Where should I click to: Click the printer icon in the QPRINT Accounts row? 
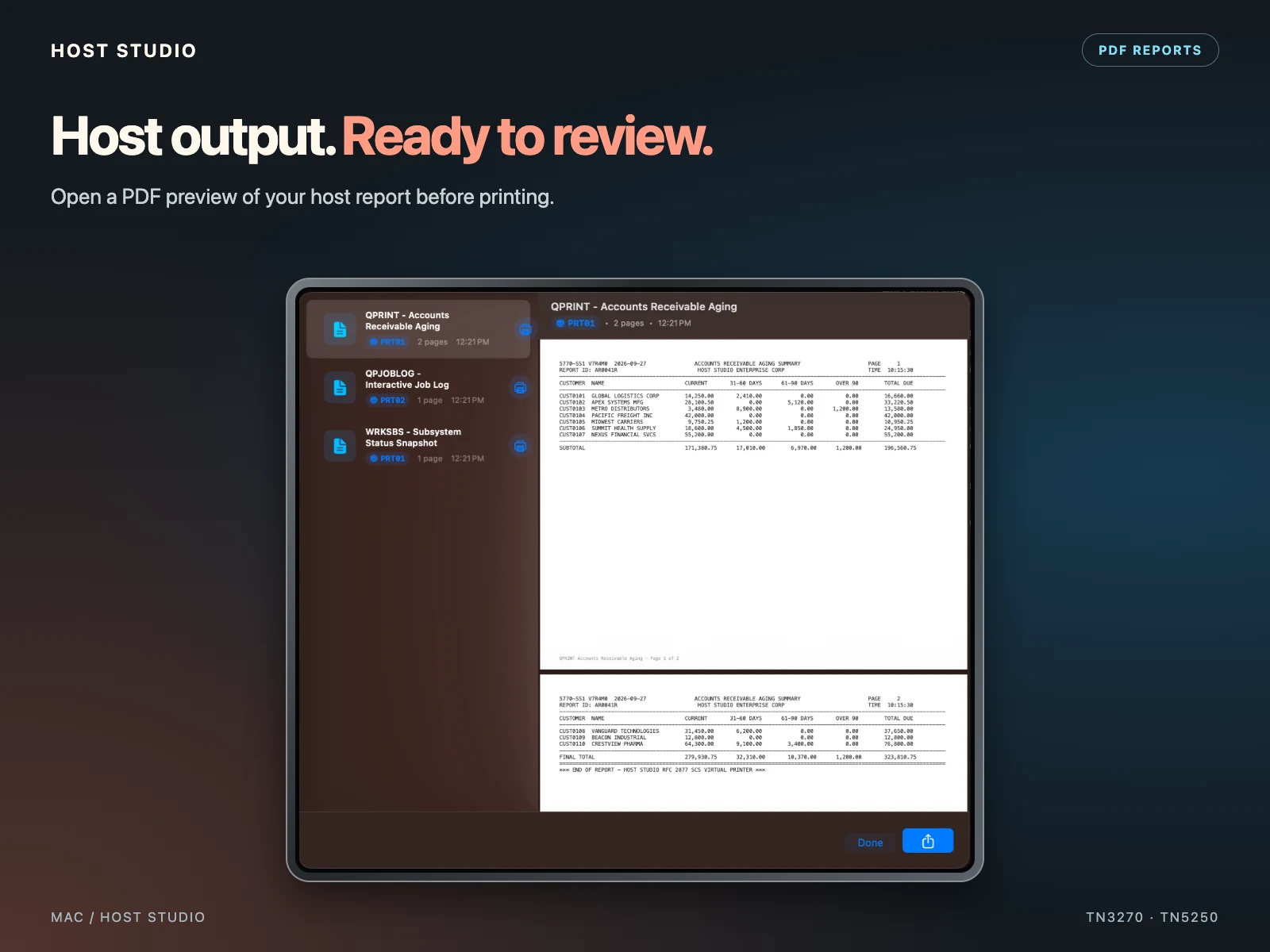click(525, 329)
